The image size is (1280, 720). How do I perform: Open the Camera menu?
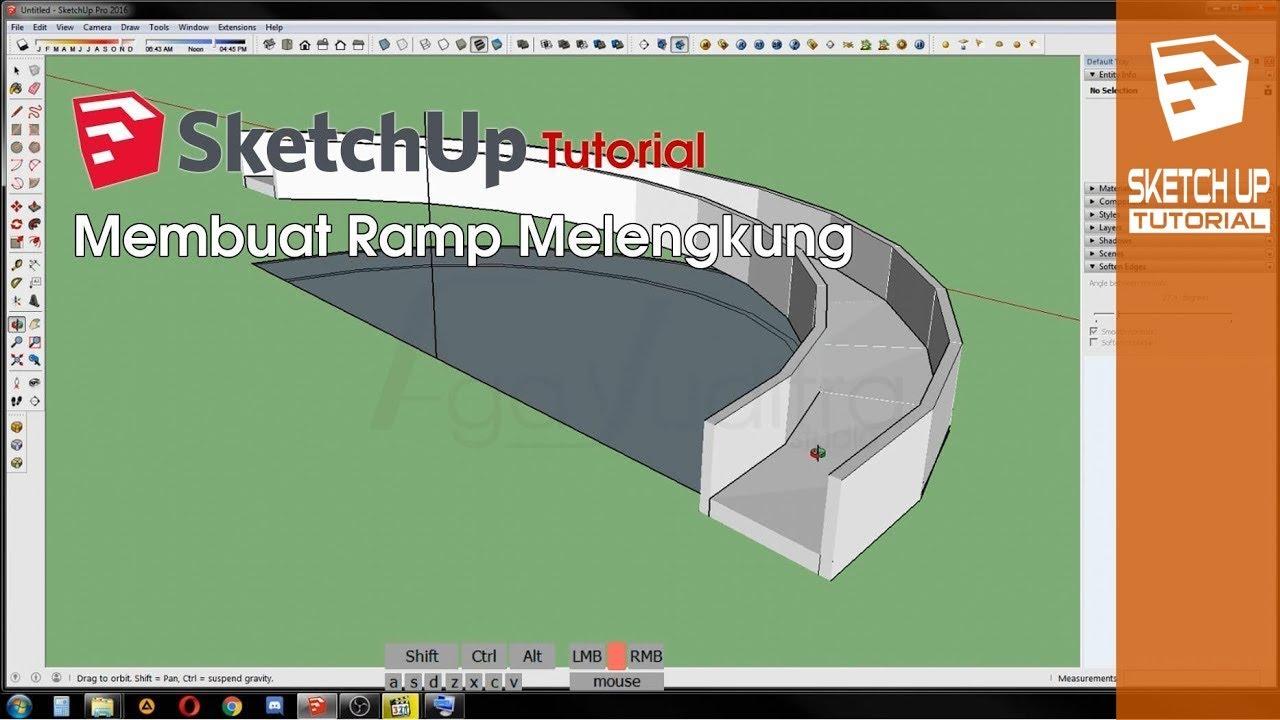point(97,27)
